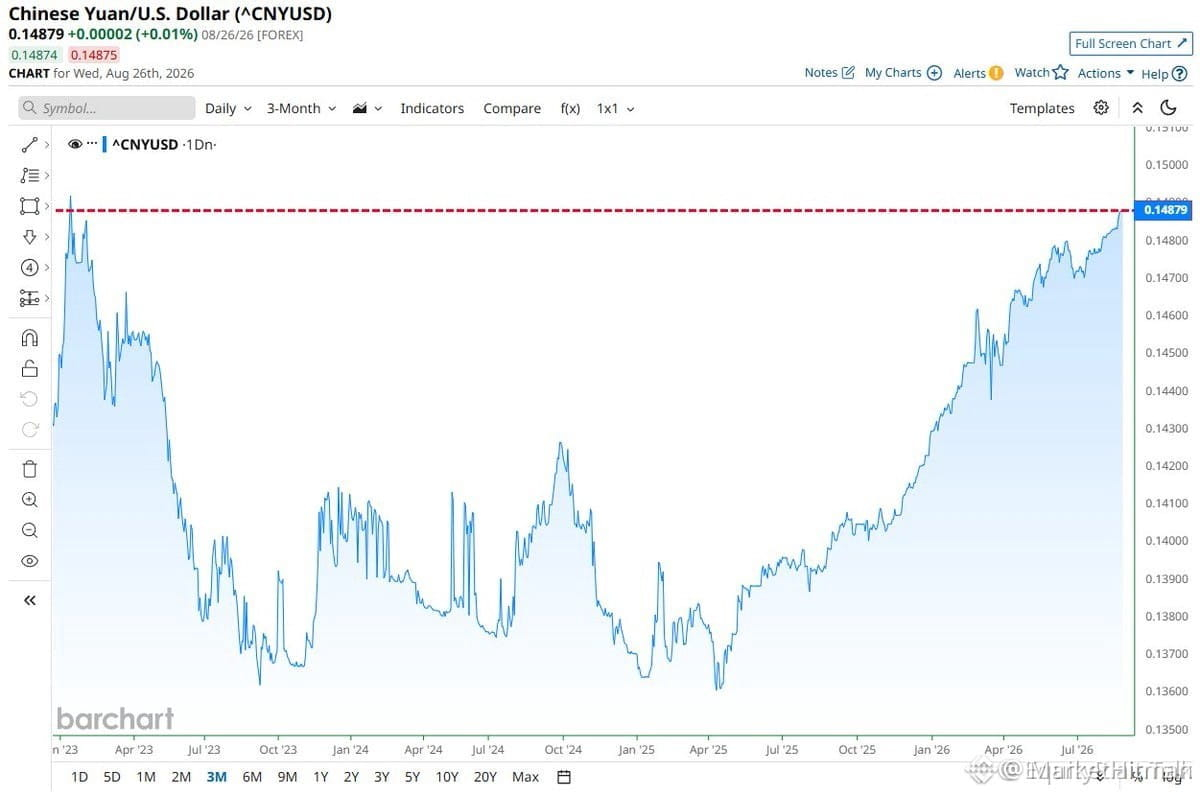
Task: Expand line tool options arrow
Action: click(47, 145)
